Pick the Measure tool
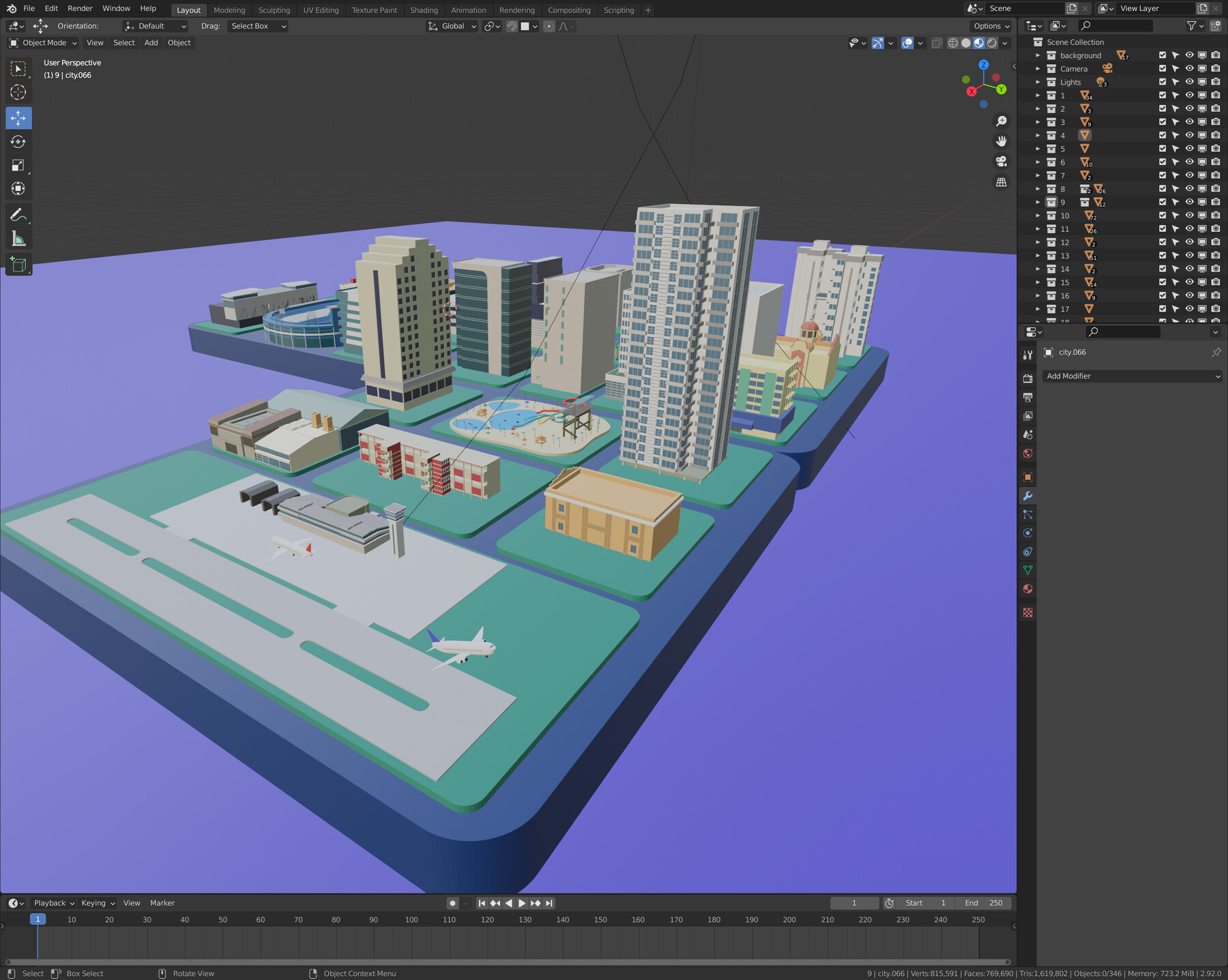Screen dimensions: 1228x980 coord(18,237)
